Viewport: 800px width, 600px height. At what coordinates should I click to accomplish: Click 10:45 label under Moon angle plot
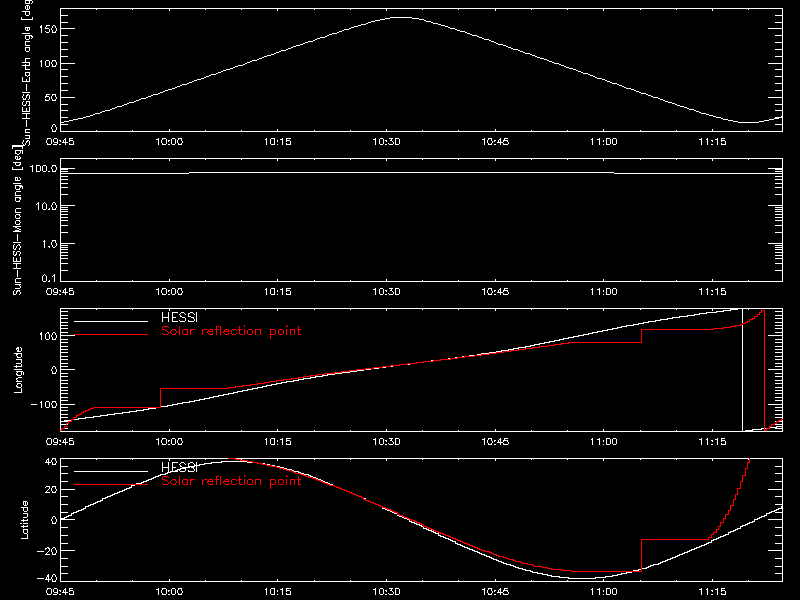[x=495, y=292]
